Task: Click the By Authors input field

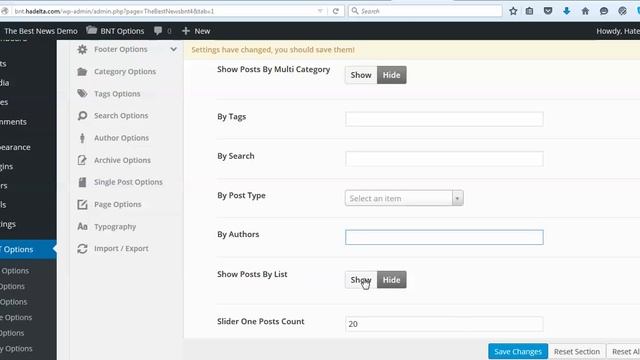Action: click(444, 237)
